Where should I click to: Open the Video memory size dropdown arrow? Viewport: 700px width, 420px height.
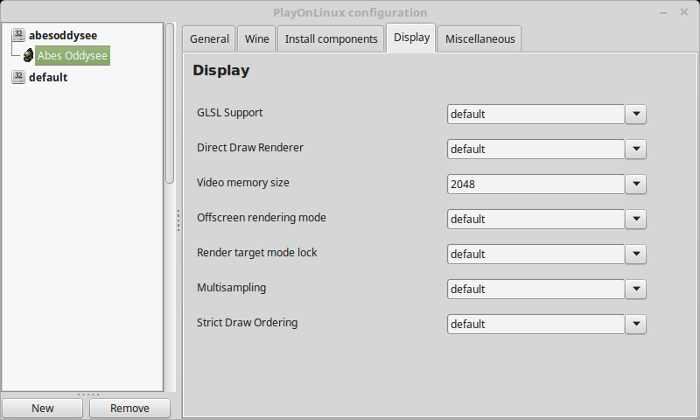click(636, 184)
